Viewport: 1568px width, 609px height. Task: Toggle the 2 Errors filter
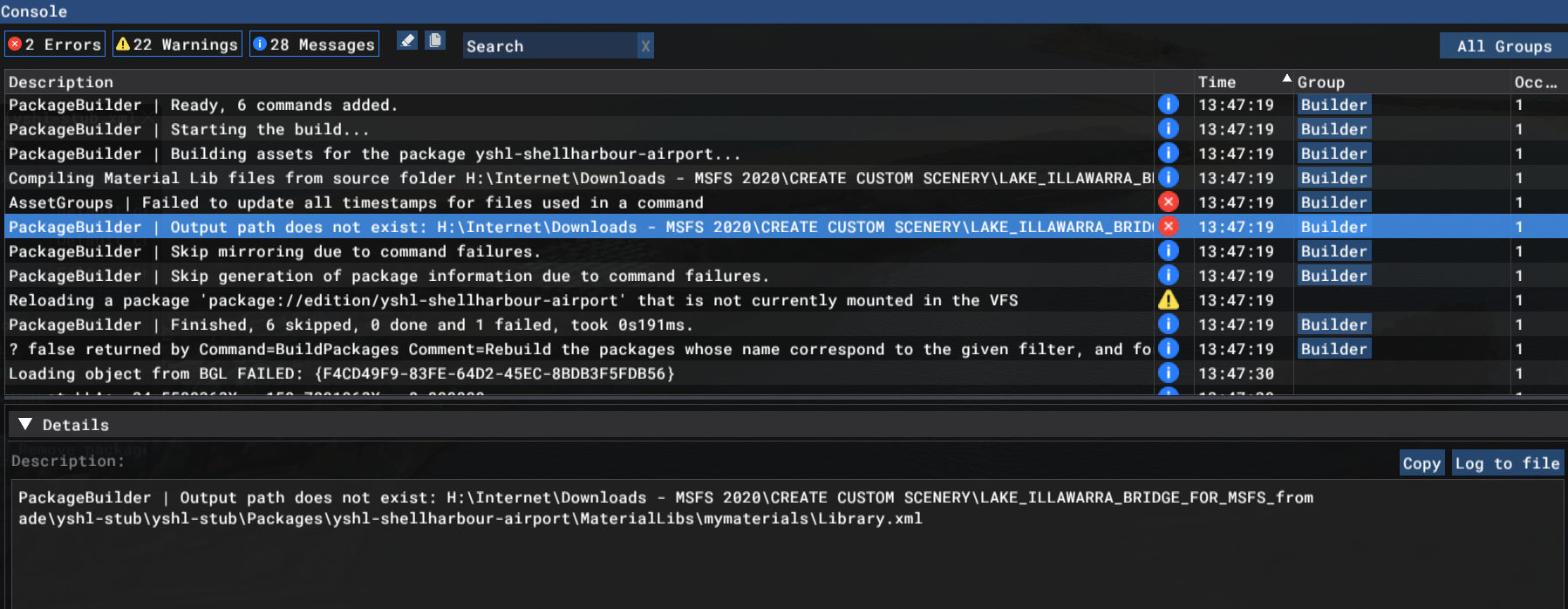pos(55,44)
